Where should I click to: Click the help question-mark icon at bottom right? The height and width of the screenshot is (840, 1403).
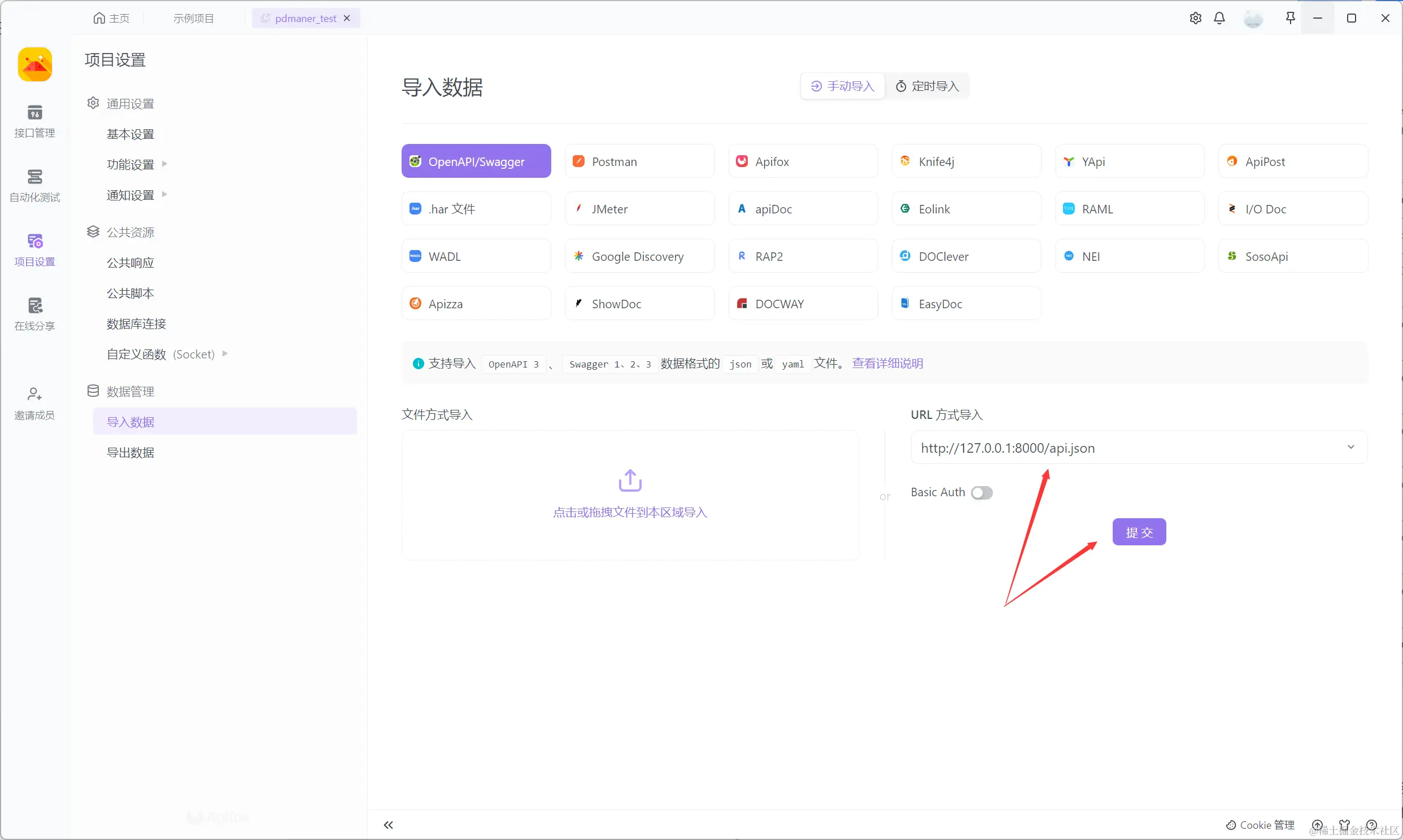[x=1371, y=825]
